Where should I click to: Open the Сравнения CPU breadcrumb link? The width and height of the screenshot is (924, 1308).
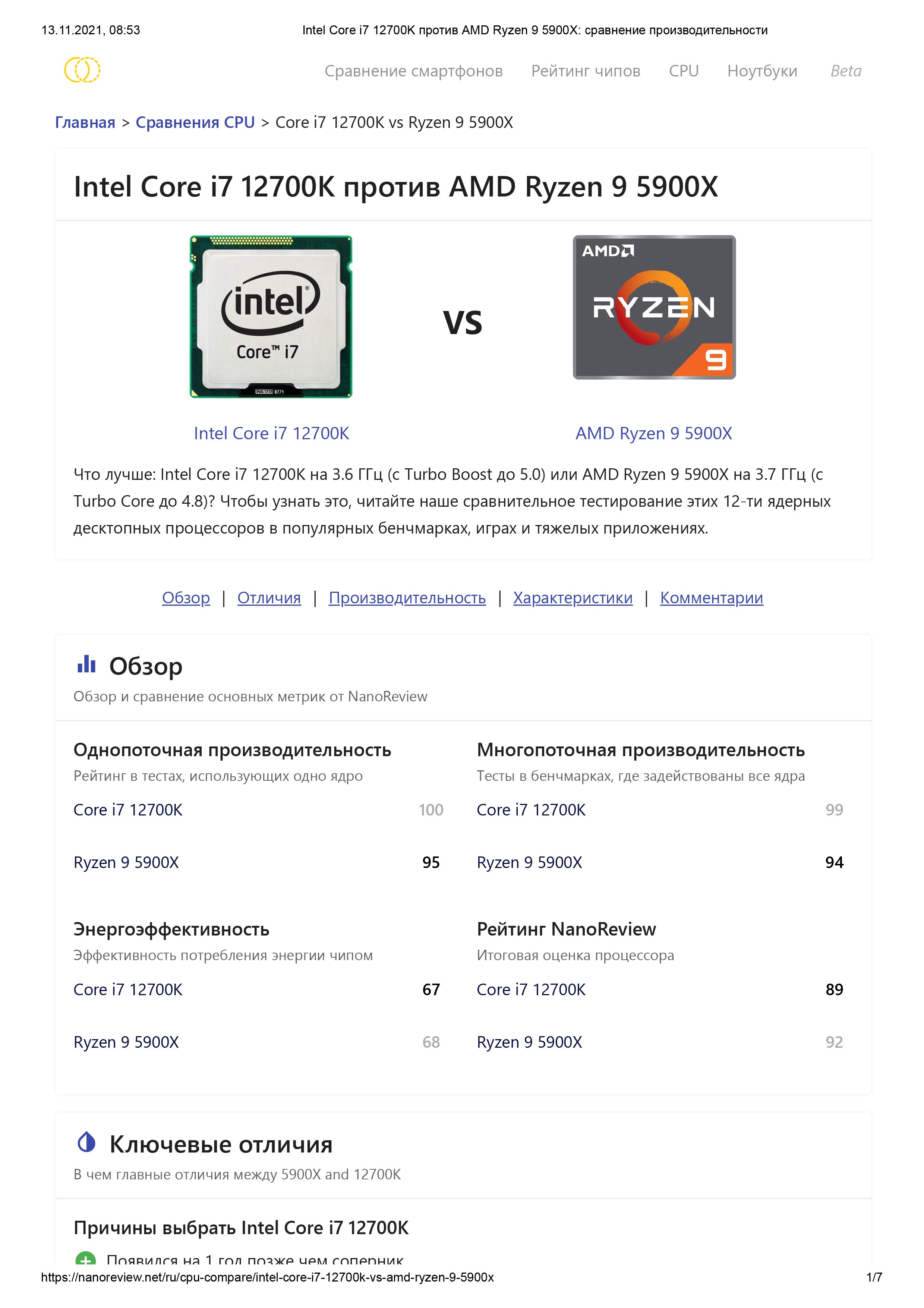(195, 122)
